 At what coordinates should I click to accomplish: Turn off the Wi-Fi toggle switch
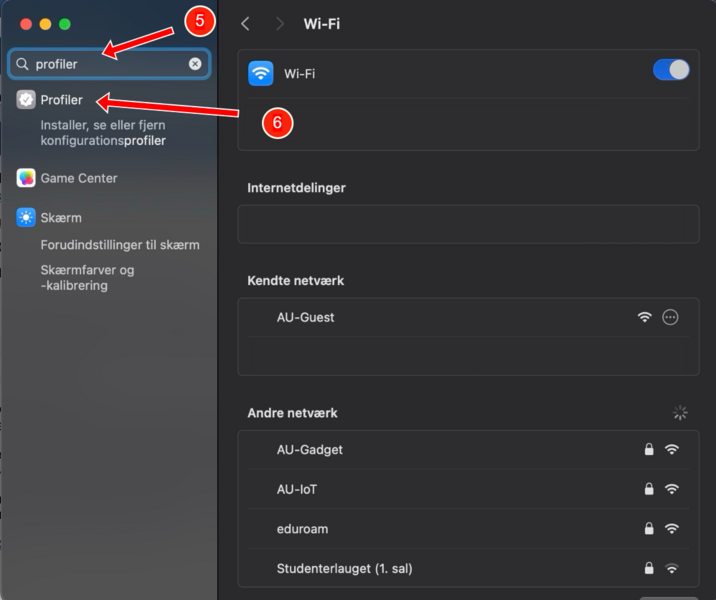(x=670, y=70)
